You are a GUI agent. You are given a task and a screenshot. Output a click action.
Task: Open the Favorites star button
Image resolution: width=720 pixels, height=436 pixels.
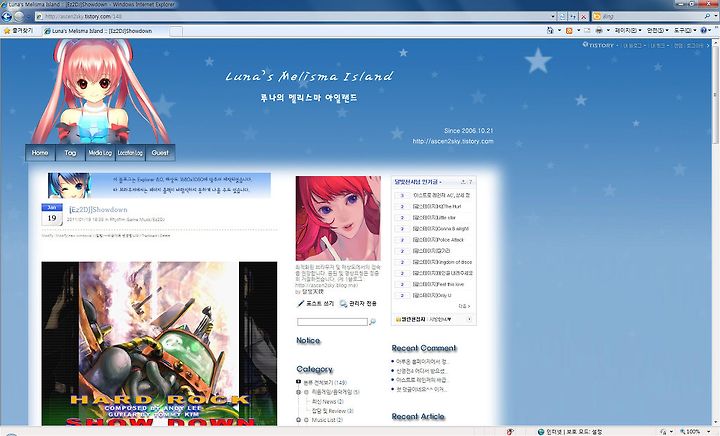[x=18, y=31]
